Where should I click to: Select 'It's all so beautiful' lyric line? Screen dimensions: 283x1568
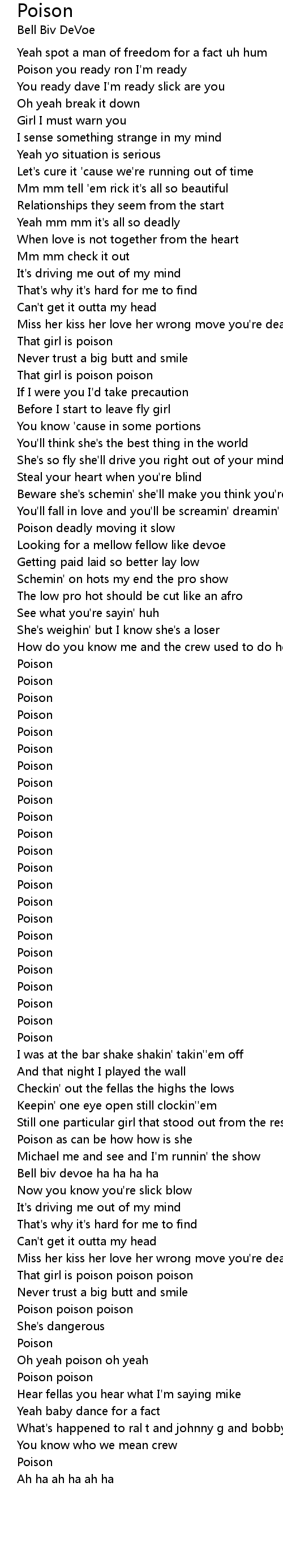pos(123,188)
